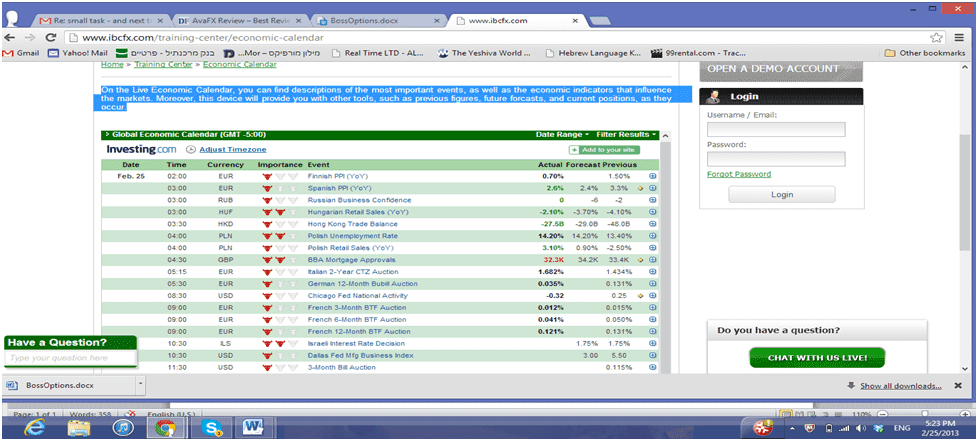Click Show all downloads link
The height and width of the screenshot is (441, 978).
[901, 386]
